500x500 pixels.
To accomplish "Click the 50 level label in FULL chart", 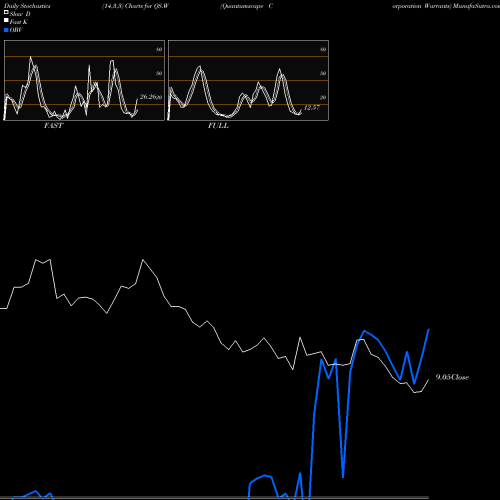I will [x=323, y=73].
